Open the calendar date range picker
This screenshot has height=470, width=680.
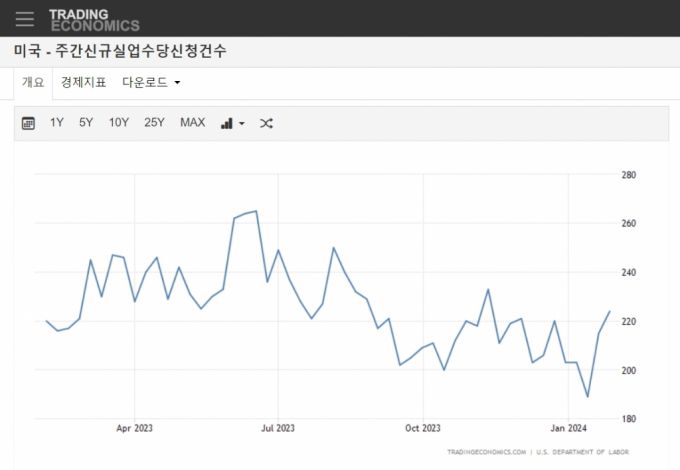tap(28, 123)
